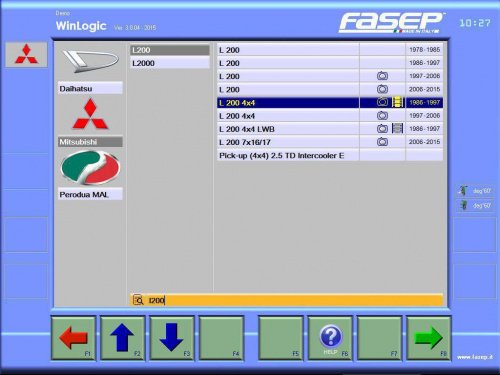The height and width of the screenshot is (375, 500).
Task: Click camera icon on L 200 2006-2015 row
Action: tap(382, 89)
